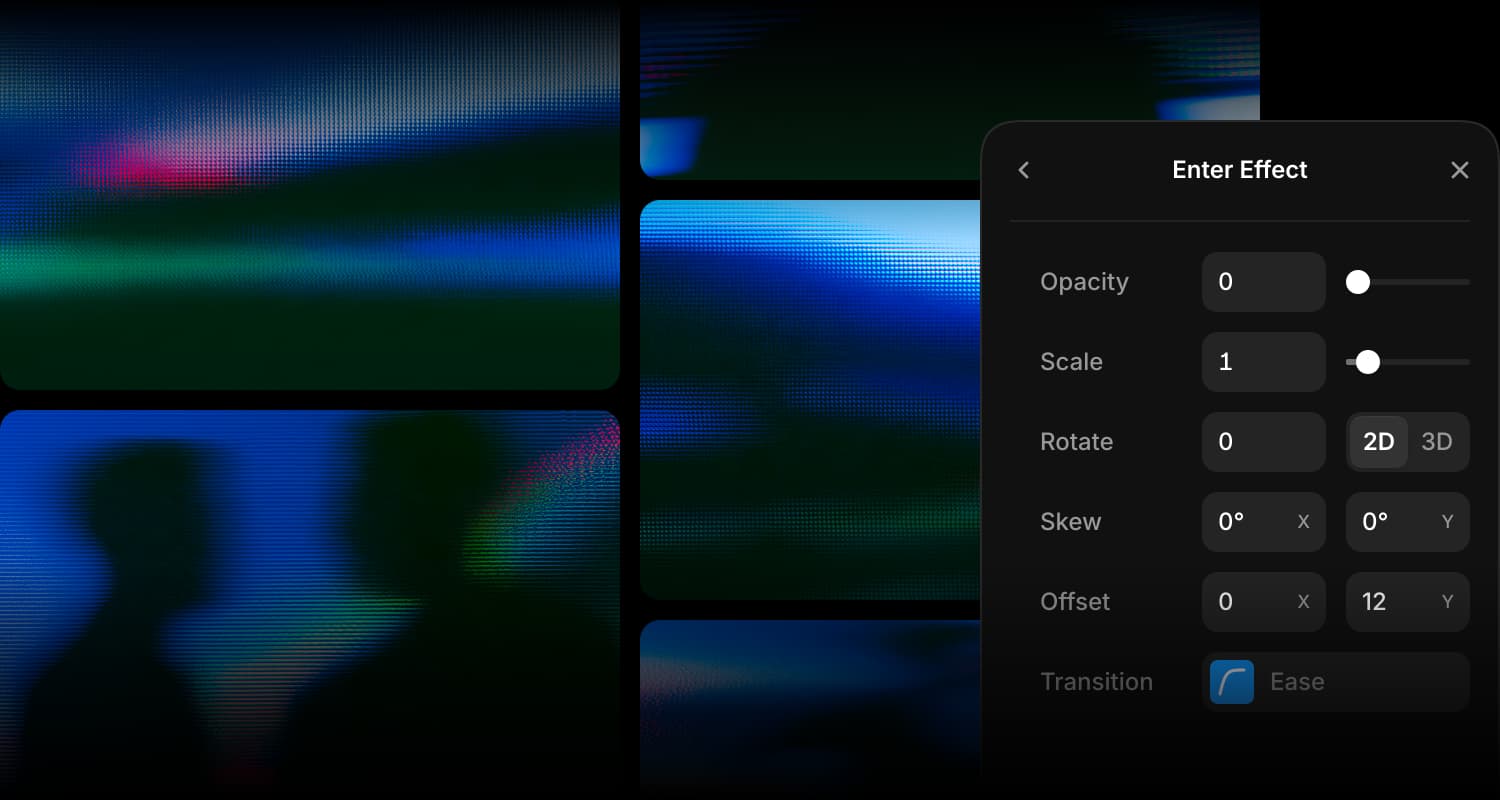
Task: Click the Rotate value field
Action: 1264,442
